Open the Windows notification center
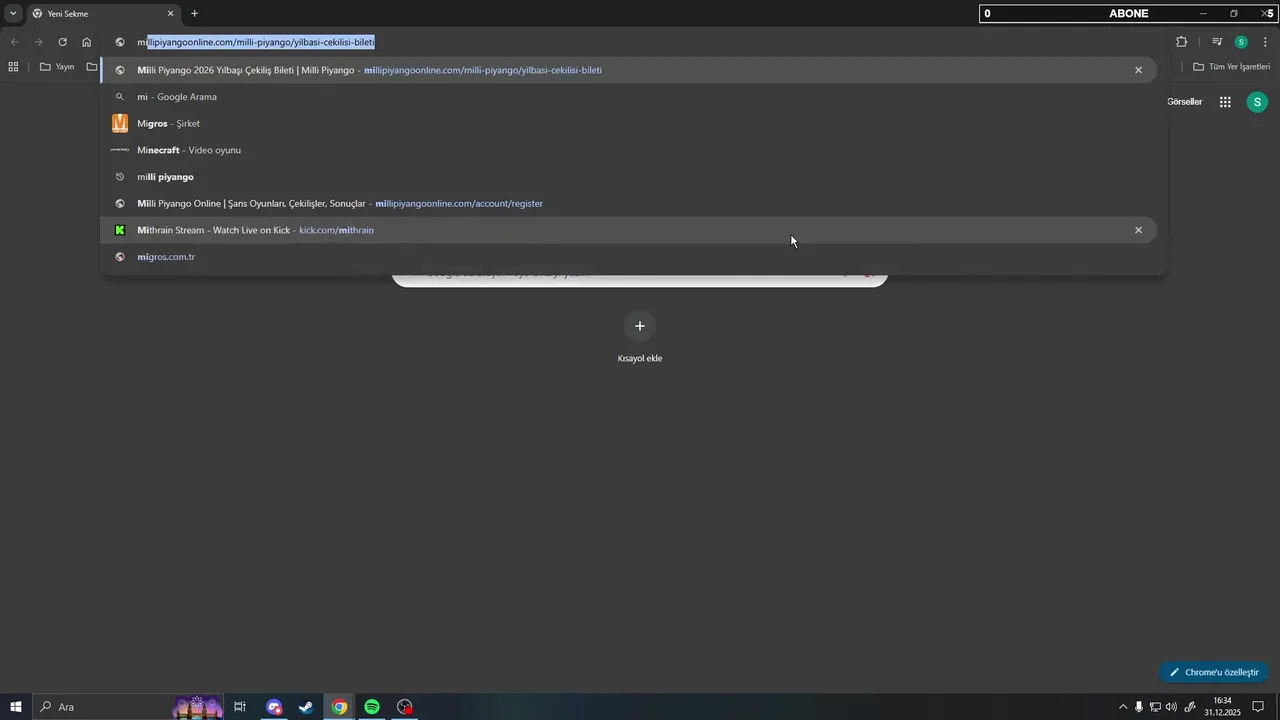The height and width of the screenshot is (720, 1280). (1258, 707)
